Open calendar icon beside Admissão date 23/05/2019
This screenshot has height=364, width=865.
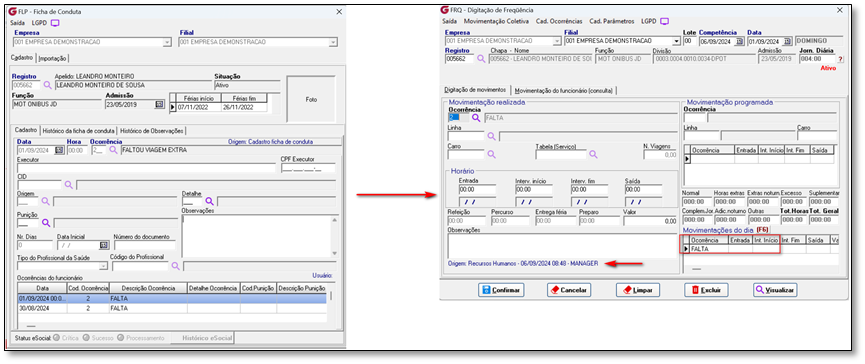click(x=160, y=104)
